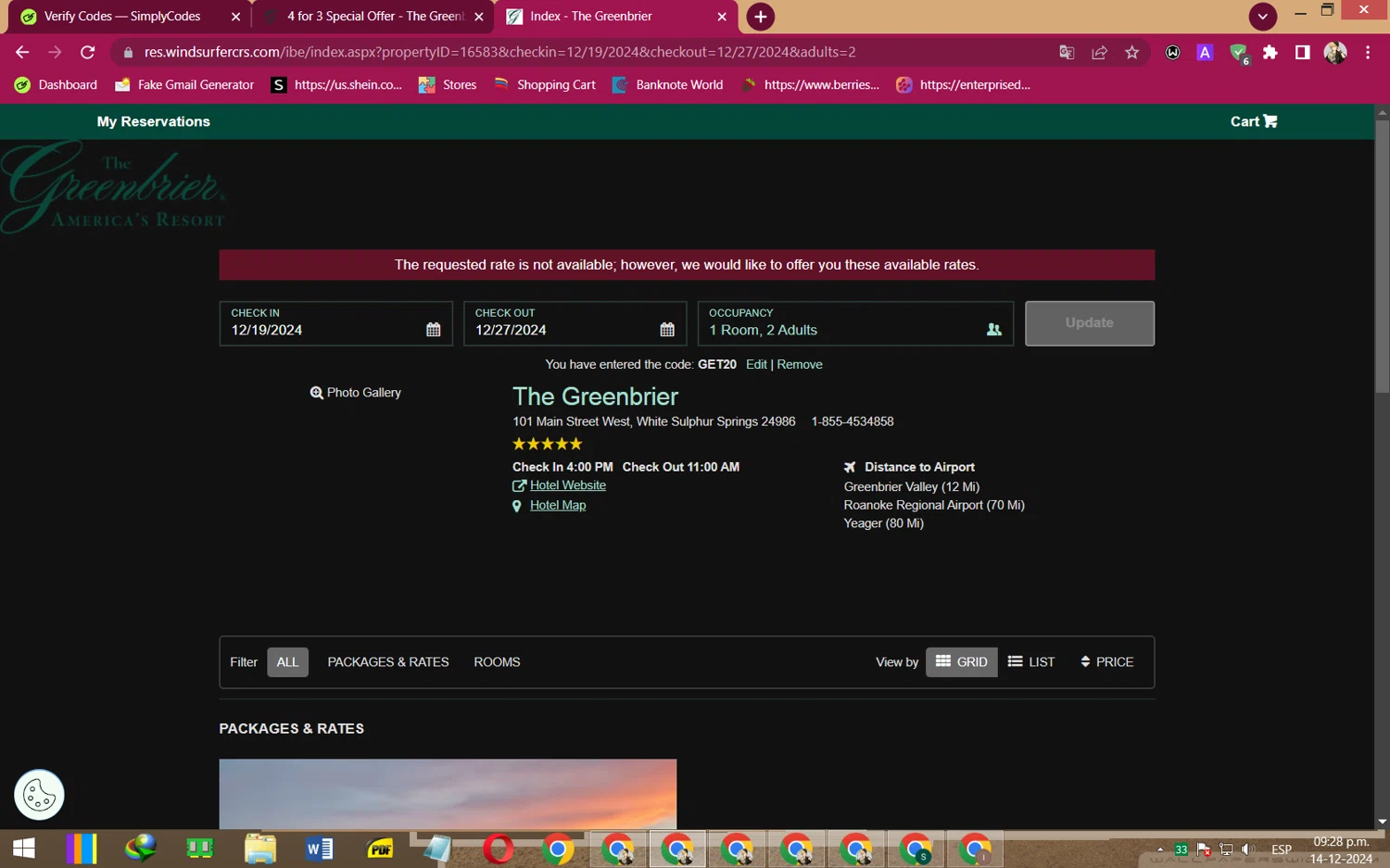Open the Hotel Website link
This screenshot has height=868, width=1390.
pos(568,485)
